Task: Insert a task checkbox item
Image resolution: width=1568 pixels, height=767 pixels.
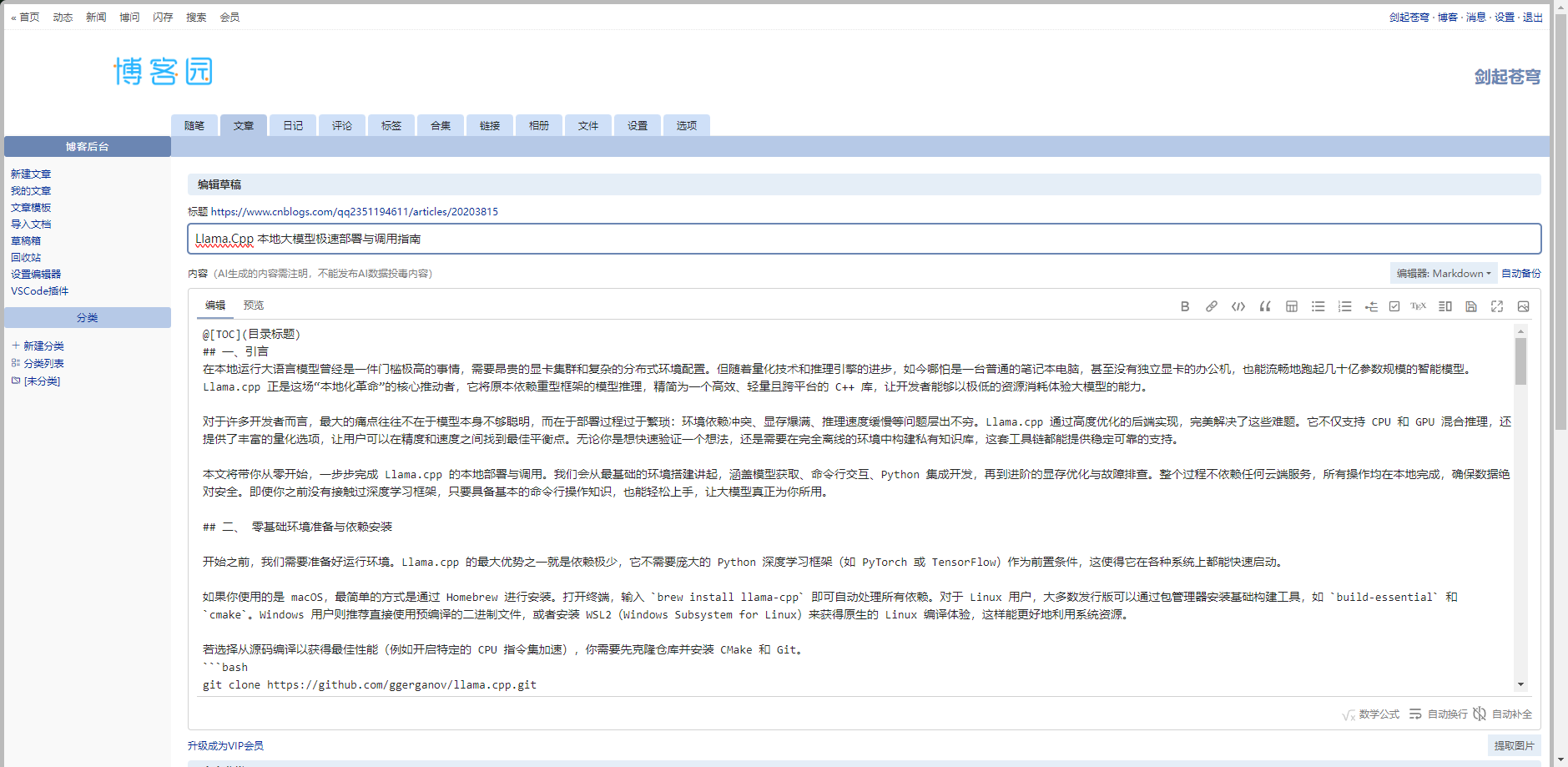Action: [x=1394, y=306]
